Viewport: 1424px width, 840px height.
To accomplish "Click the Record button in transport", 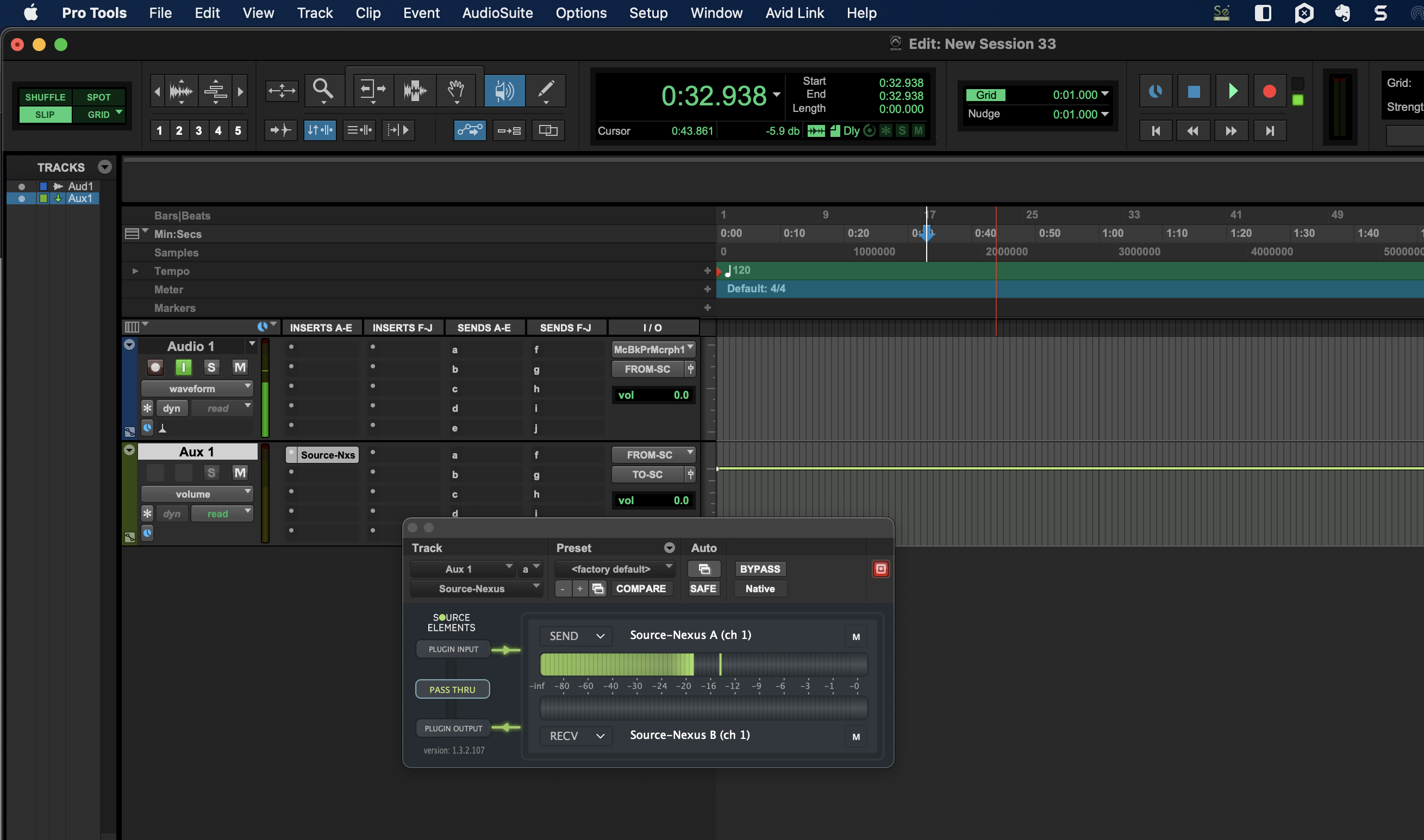I will (x=1269, y=92).
